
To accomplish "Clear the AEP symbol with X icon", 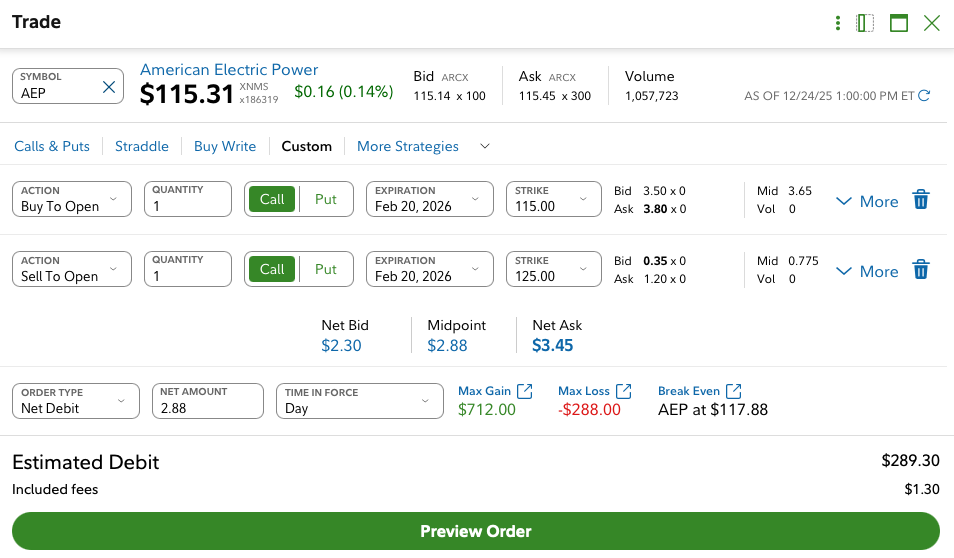I will pyautogui.click(x=109, y=88).
